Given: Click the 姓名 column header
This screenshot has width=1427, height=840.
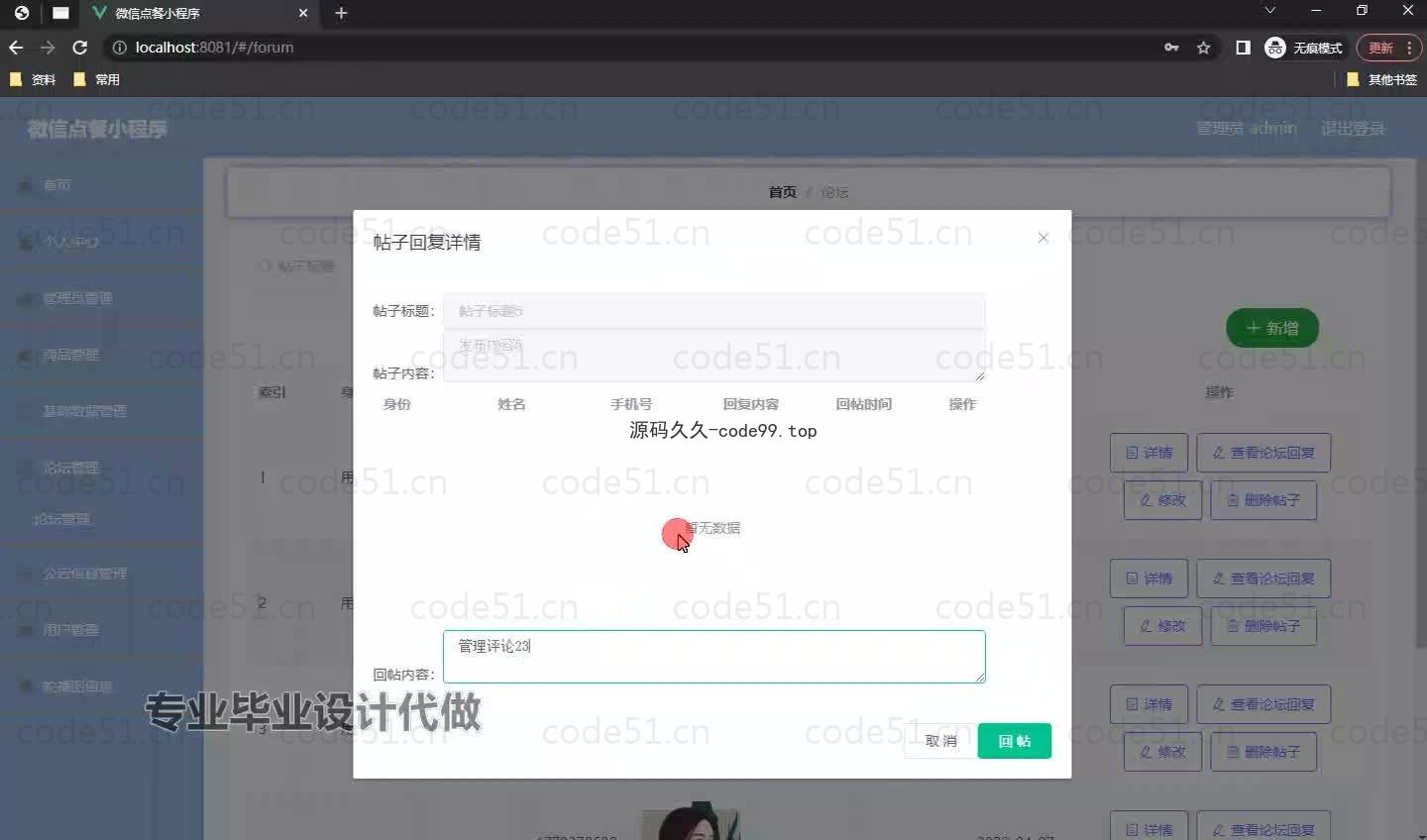Looking at the screenshot, I should (x=511, y=404).
